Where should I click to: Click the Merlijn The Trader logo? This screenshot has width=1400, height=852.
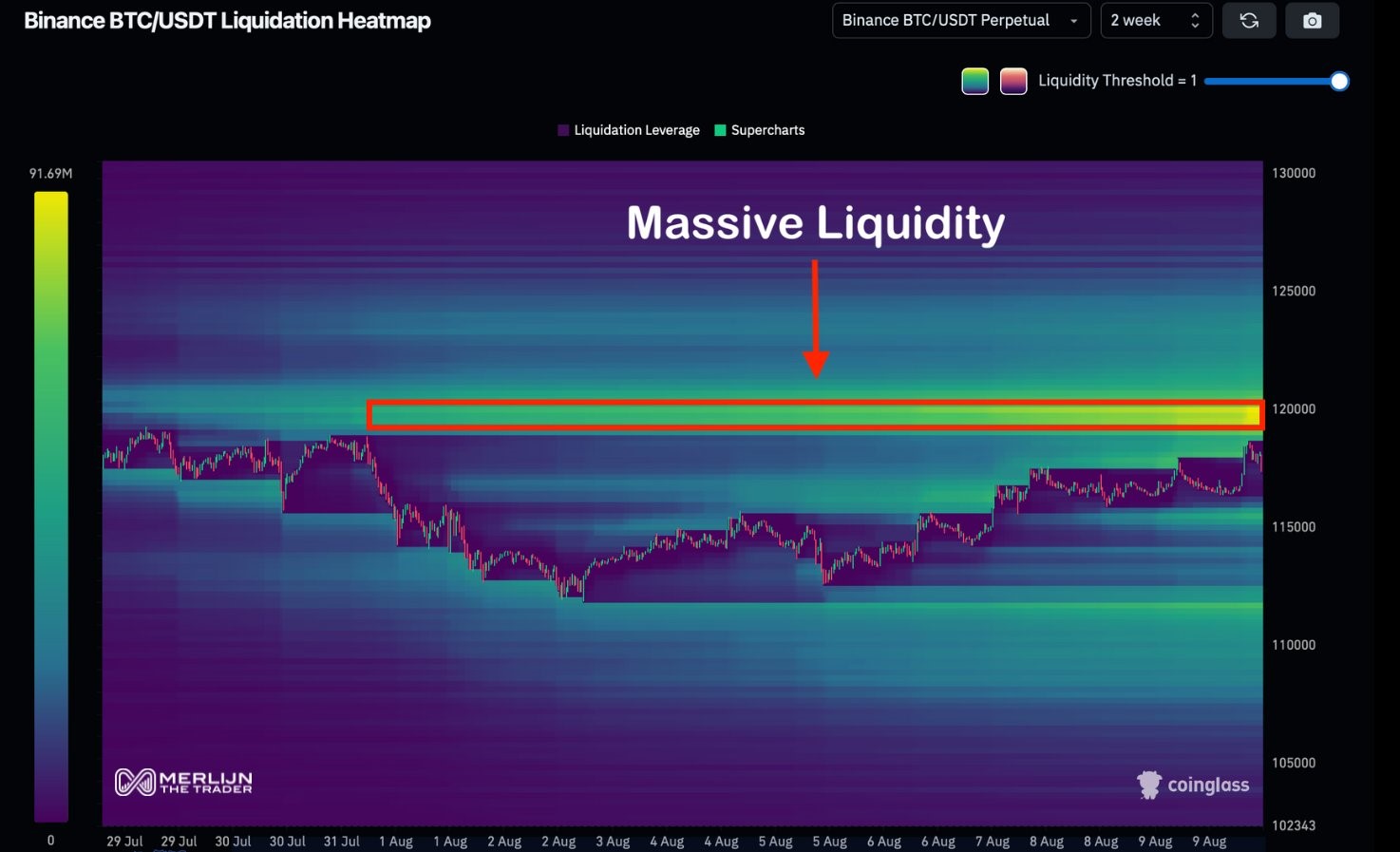pos(182,782)
